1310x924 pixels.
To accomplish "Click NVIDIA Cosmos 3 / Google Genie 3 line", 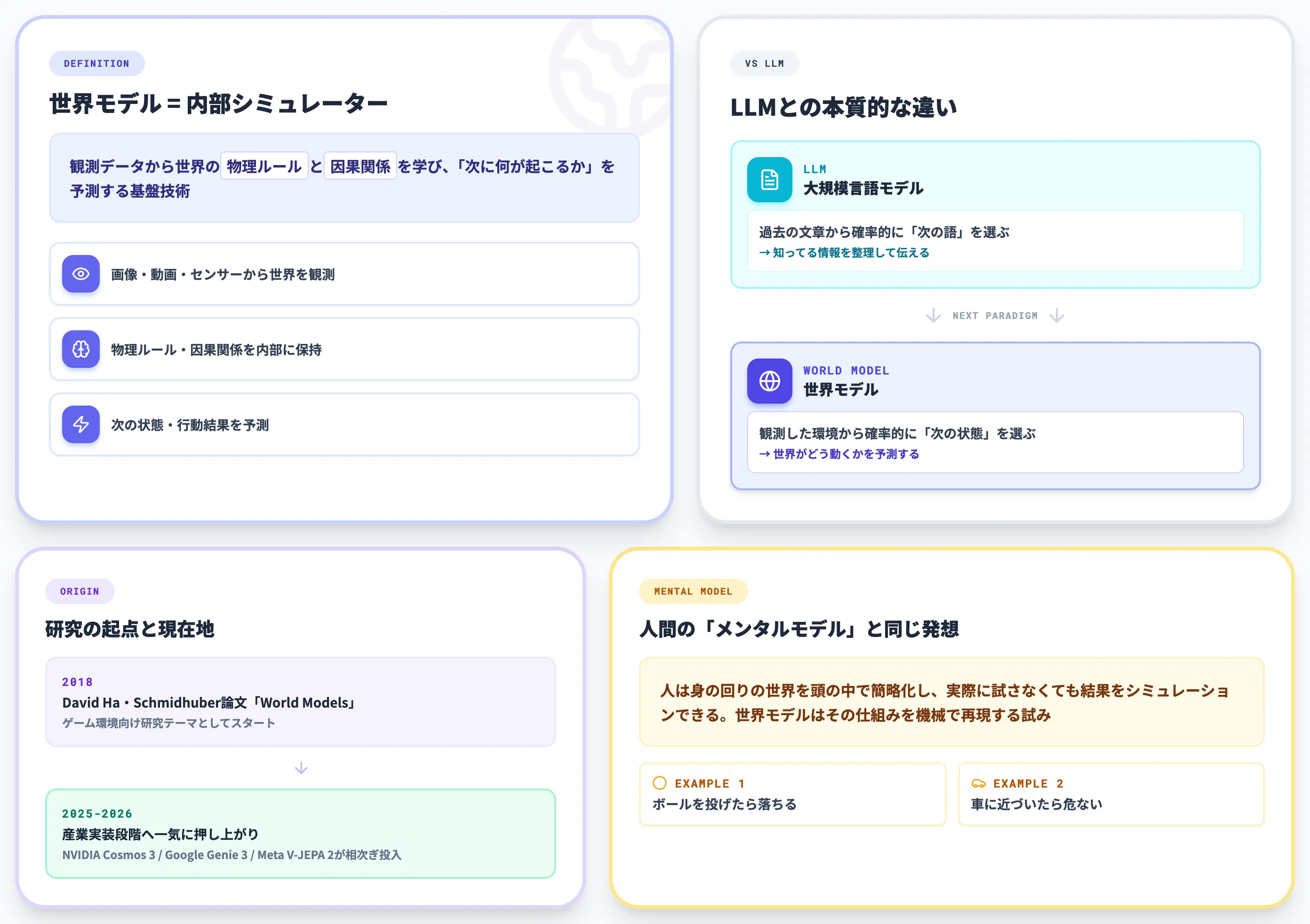I will coord(232,854).
